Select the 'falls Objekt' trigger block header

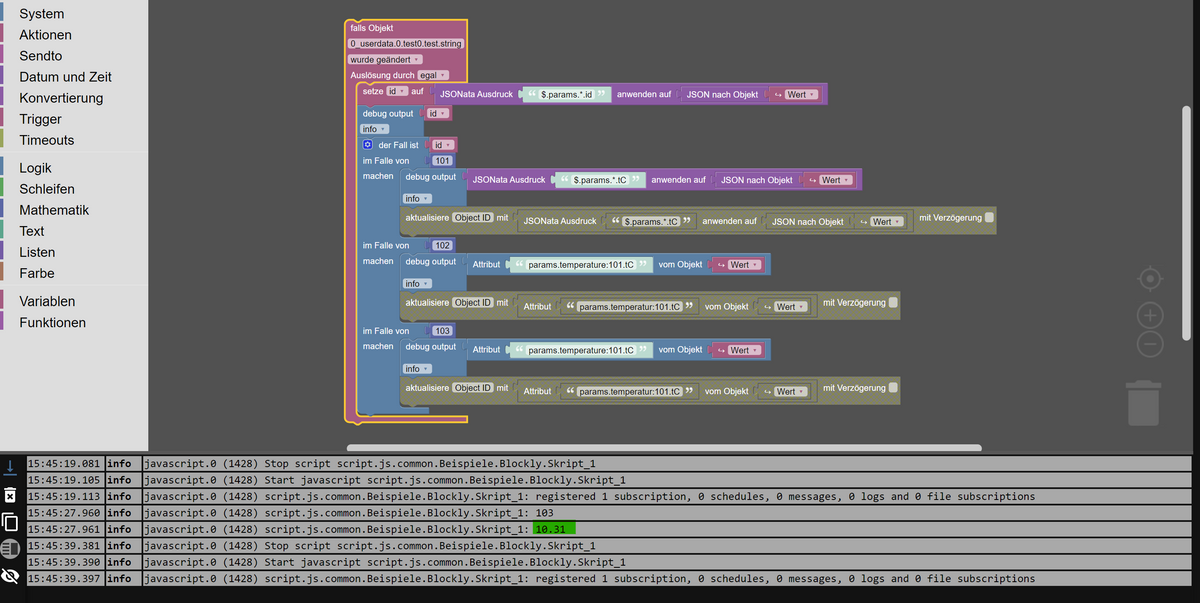click(x=371, y=28)
